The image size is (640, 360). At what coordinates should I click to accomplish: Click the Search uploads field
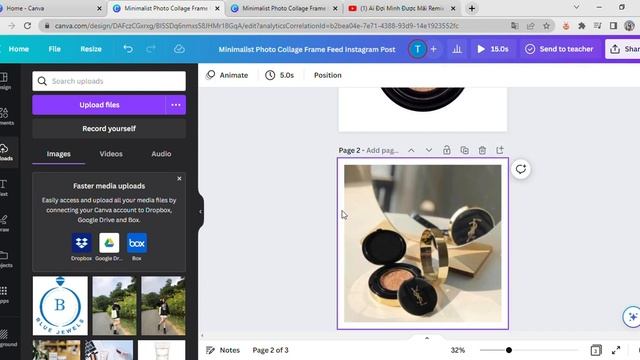(x=109, y=81)
